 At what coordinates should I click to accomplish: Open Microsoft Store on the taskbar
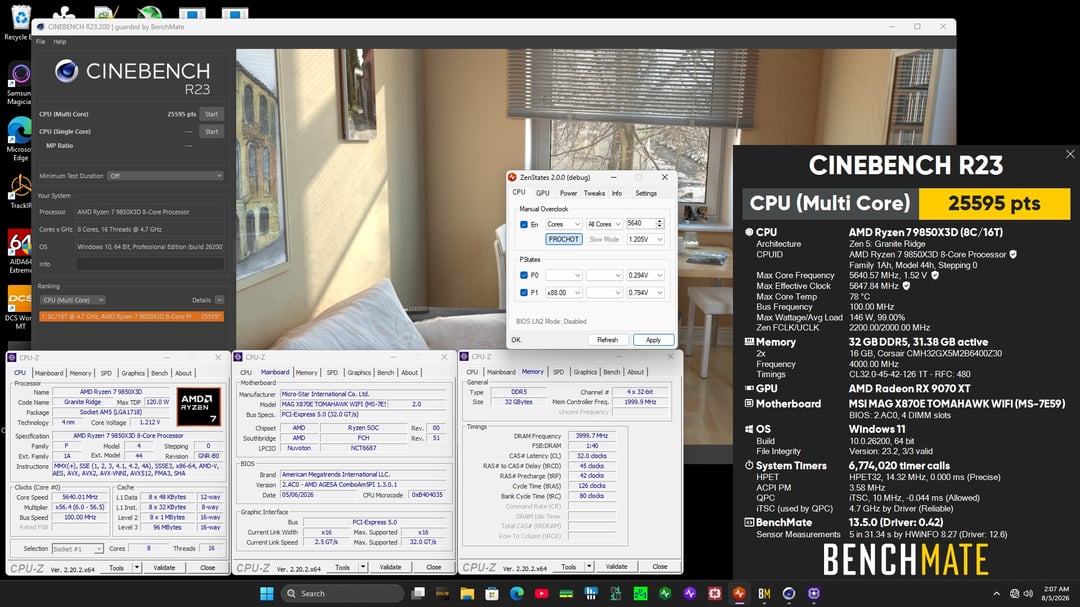[x=492, y=593]
